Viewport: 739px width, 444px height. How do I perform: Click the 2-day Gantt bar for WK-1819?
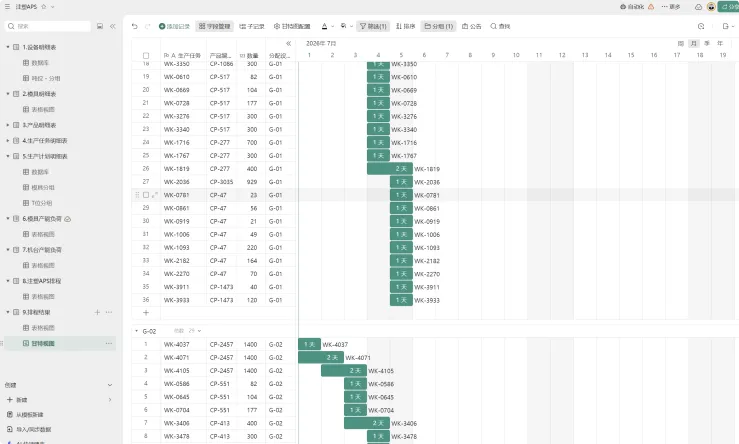390,169
